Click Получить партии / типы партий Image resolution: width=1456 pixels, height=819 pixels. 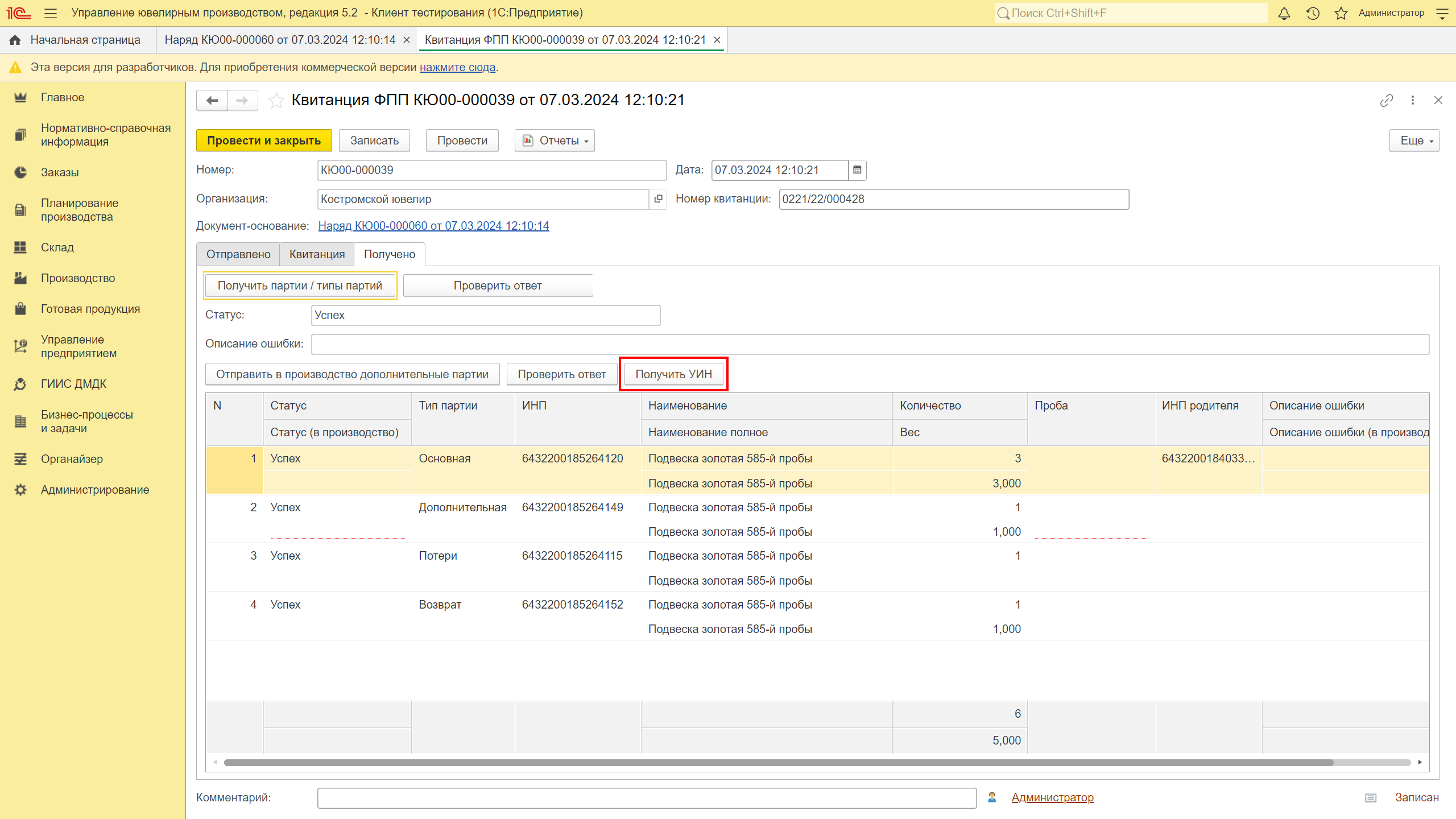pyautogui.click(x=300, y=286)
